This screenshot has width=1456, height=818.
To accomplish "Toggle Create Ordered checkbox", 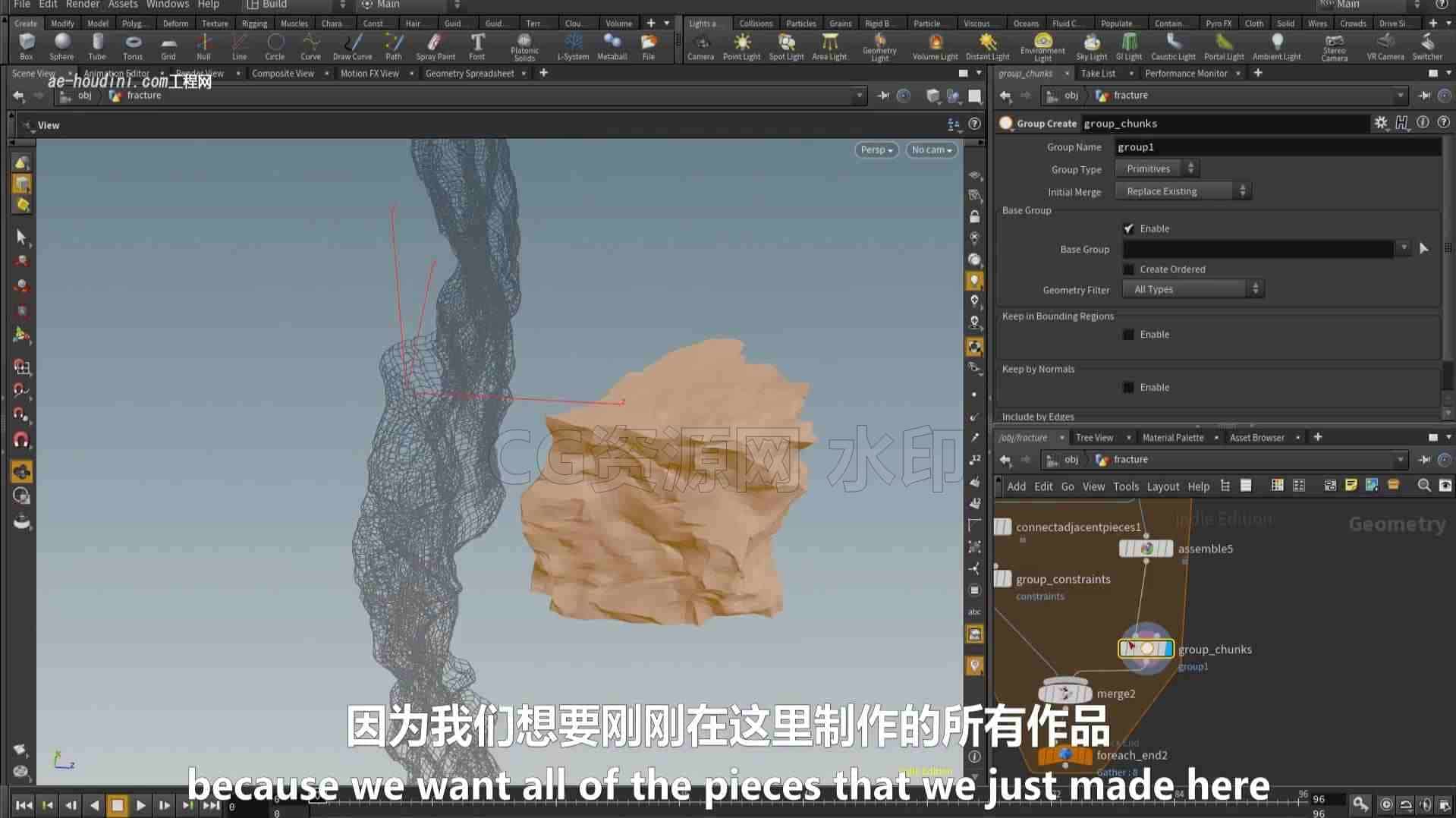I will [1128, 269].
